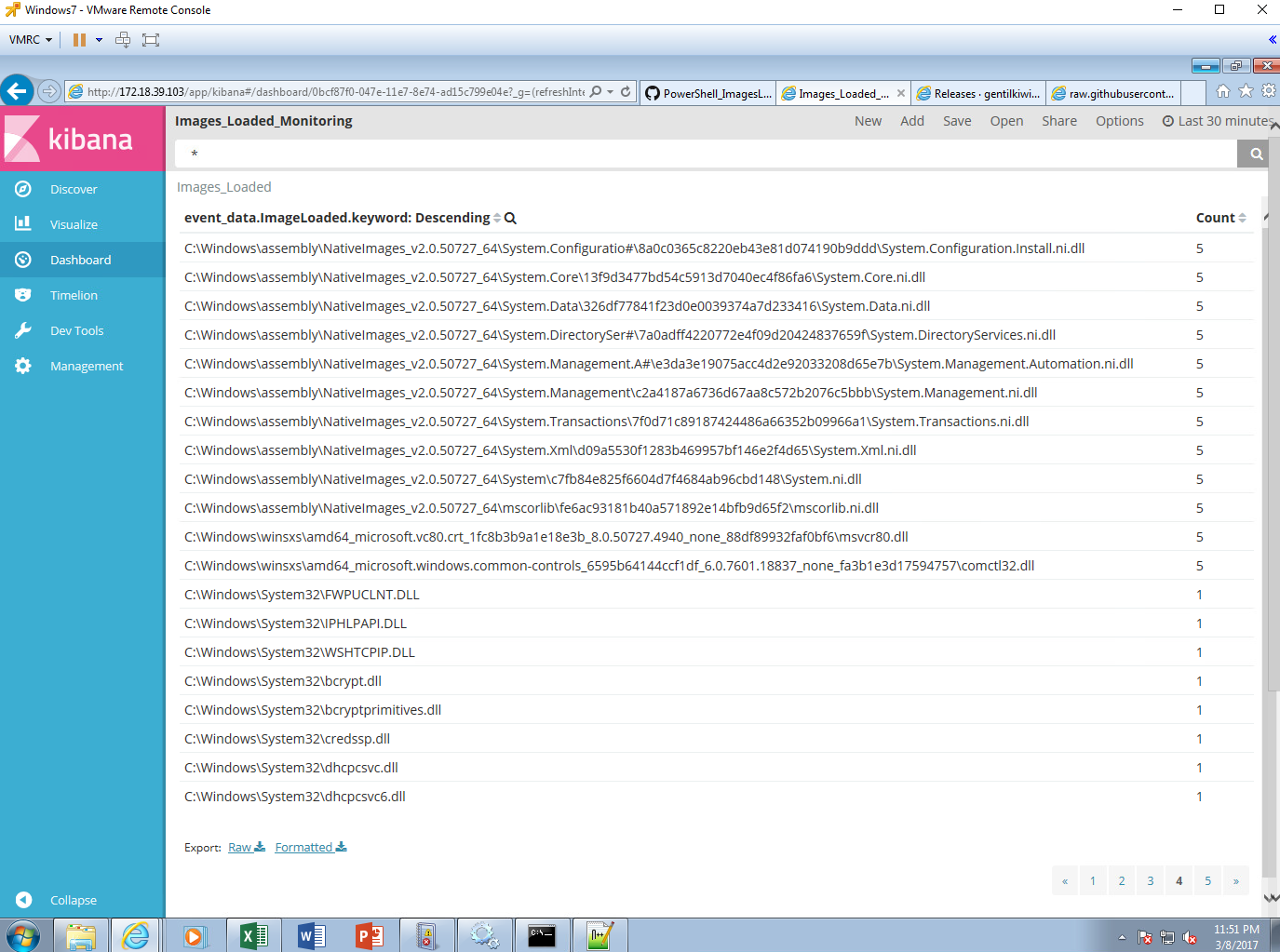1280x952 pixels.
Task: Open PowerPoint from the taskbar
Action: pos(369,935)
